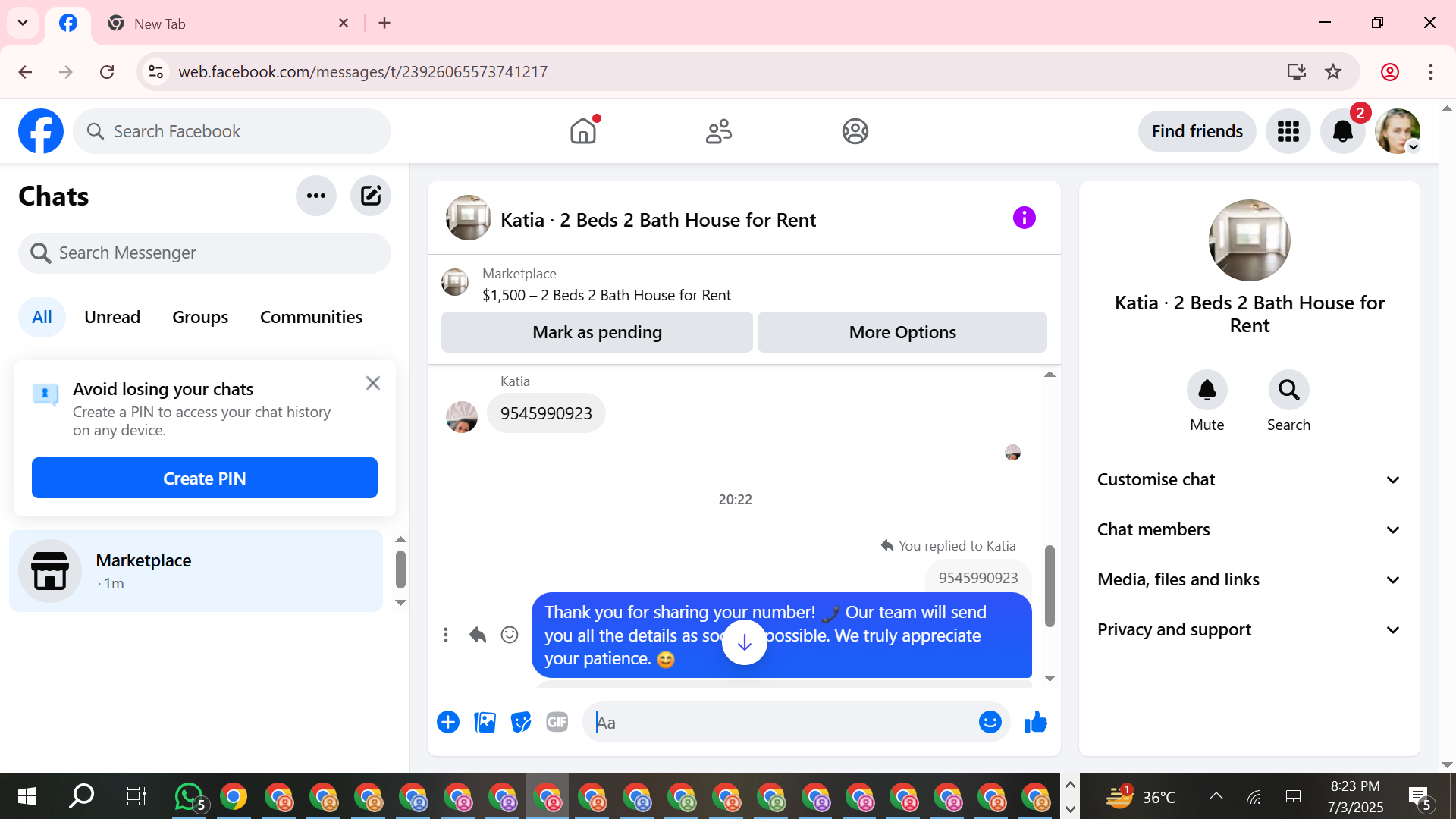This screenshot has width=1456, height=819.
Task: Select the Communities tab
Action: pos(311,317)
